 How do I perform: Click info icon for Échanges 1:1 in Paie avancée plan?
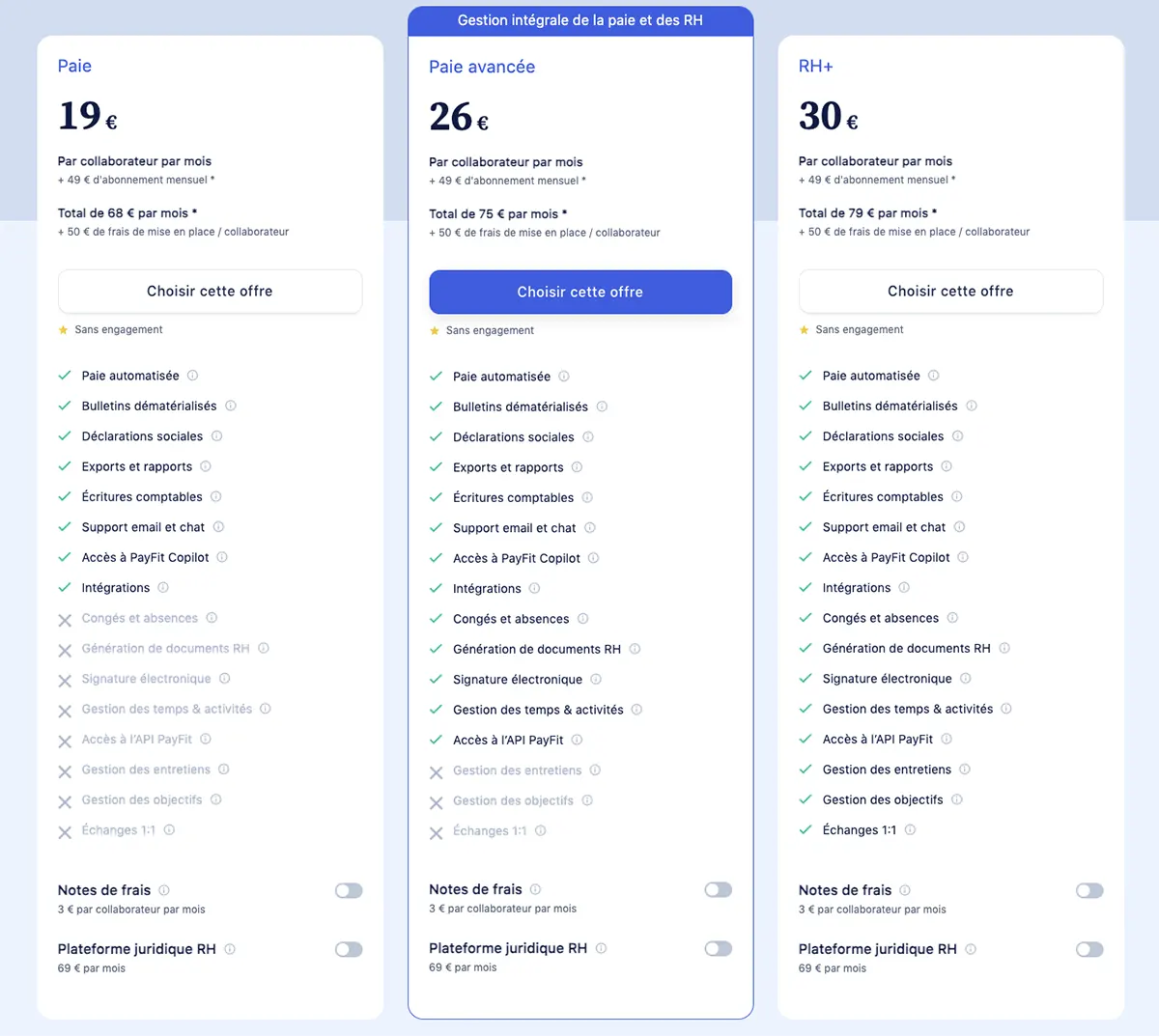pyautogui.click(x=541, y=830)
